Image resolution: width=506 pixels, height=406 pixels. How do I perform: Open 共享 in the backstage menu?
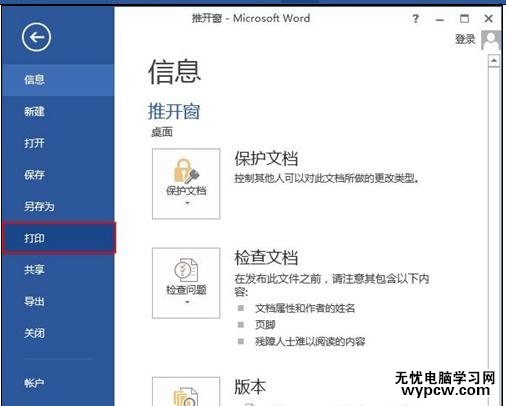[x=58, y=270]
